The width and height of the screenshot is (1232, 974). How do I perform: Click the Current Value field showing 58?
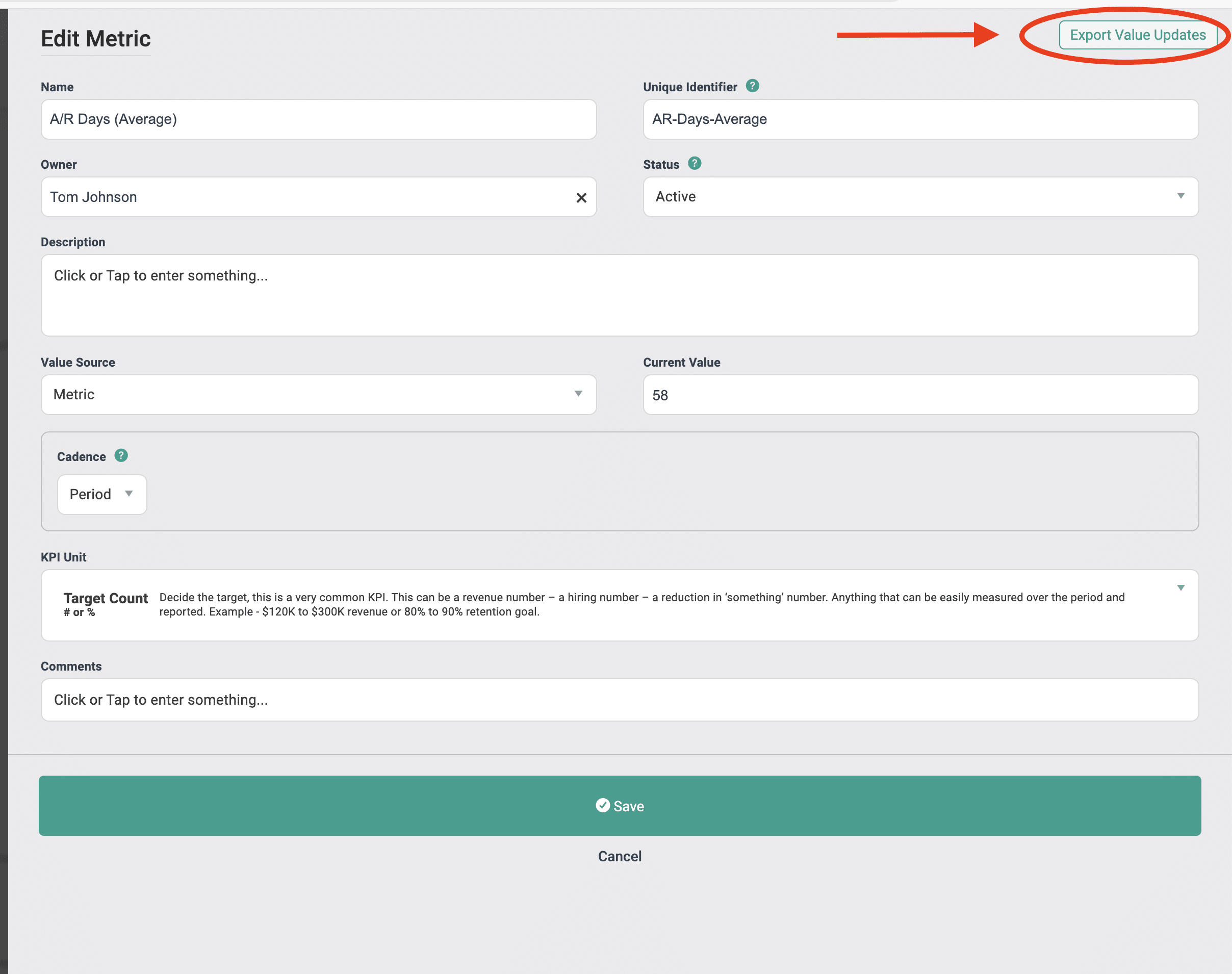[x=920, y=395]
